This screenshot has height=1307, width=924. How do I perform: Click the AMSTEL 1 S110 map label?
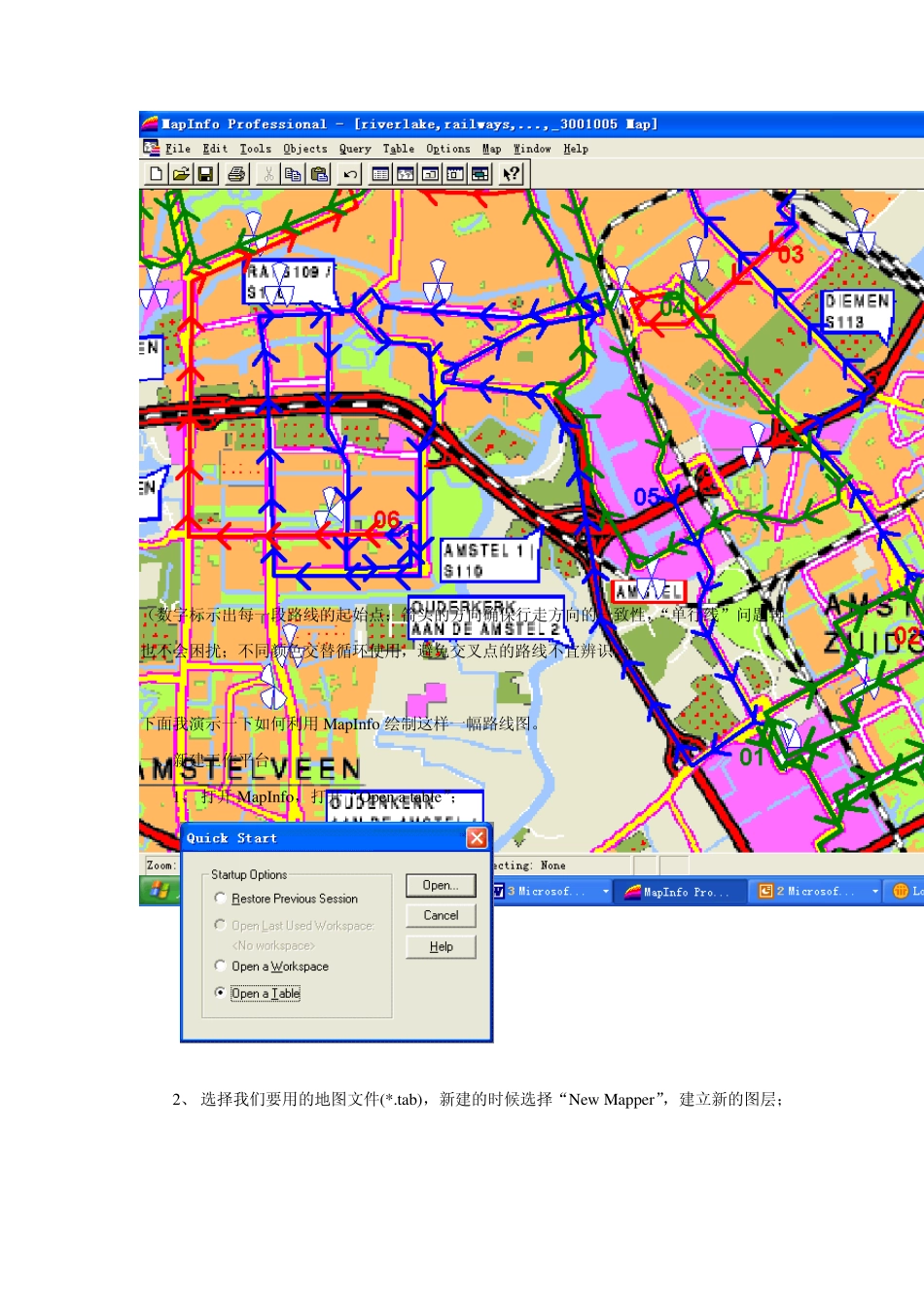(x=487, y=560)
